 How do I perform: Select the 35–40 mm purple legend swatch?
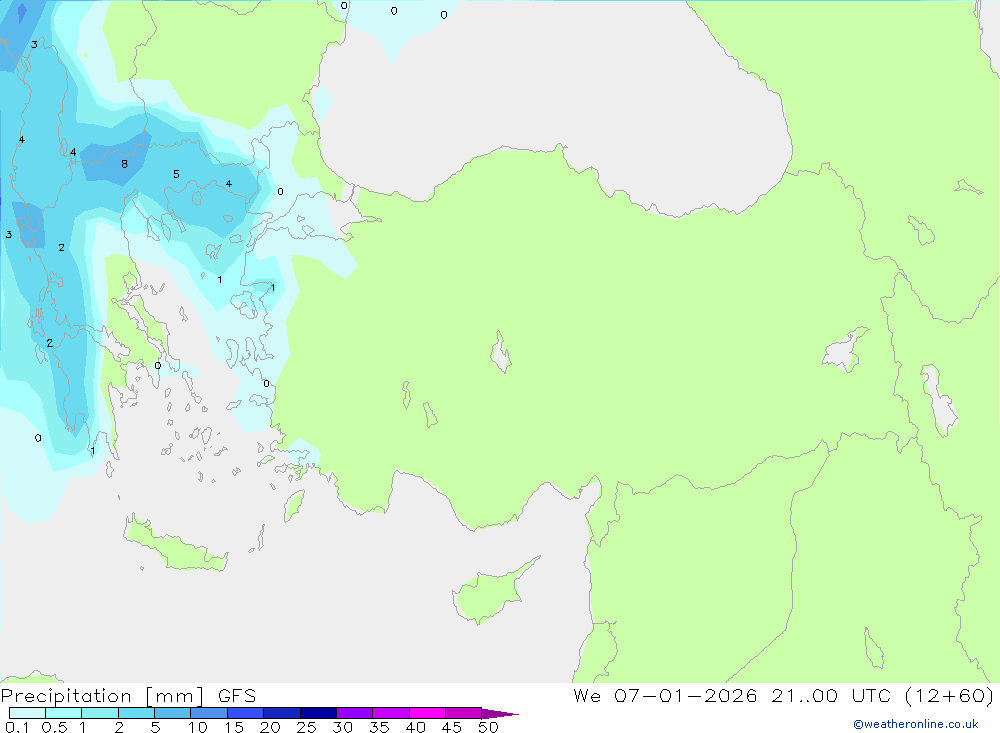pos(390,713)
